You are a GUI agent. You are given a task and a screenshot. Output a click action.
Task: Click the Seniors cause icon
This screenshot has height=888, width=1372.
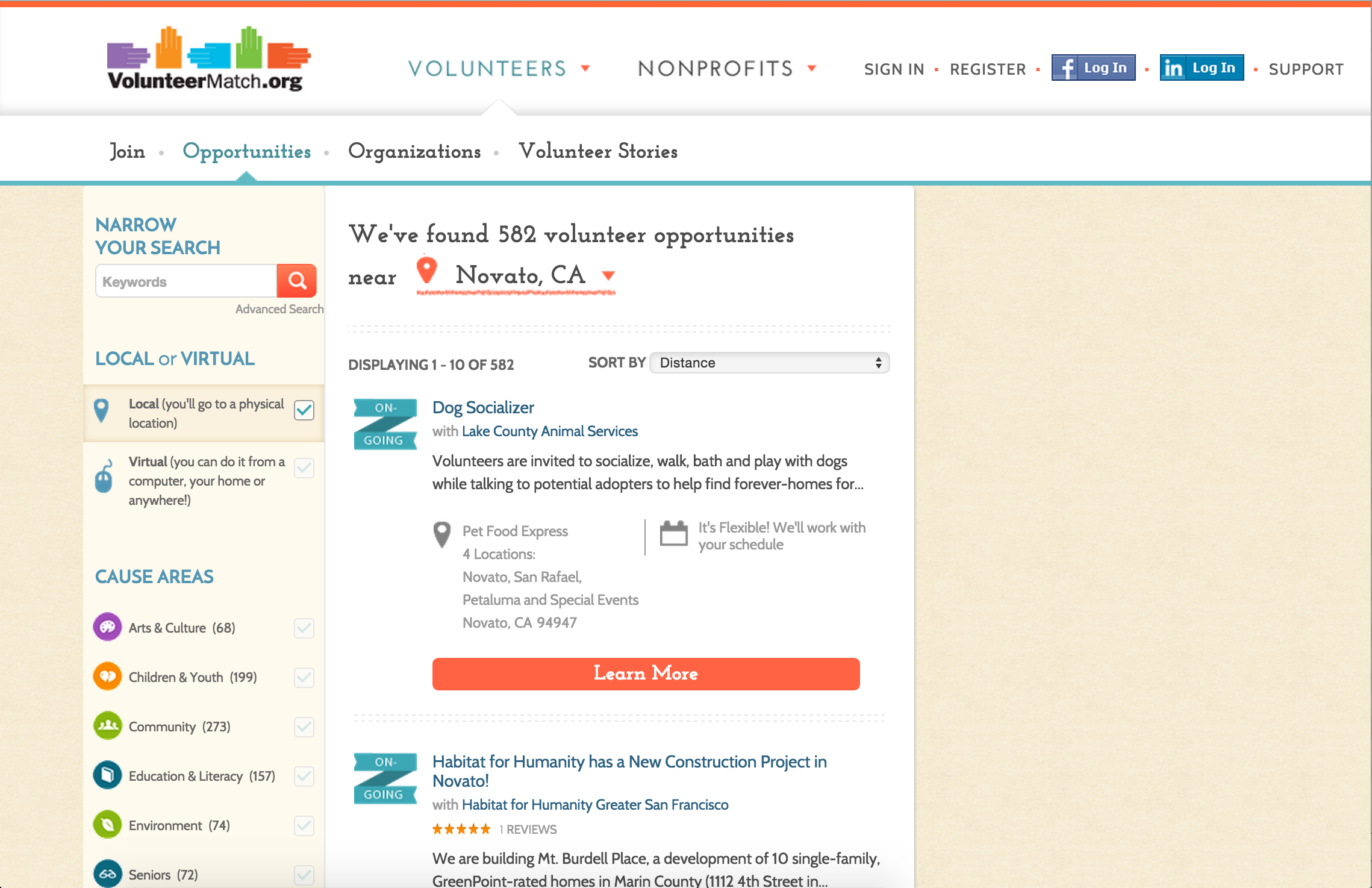click(107, 874)
